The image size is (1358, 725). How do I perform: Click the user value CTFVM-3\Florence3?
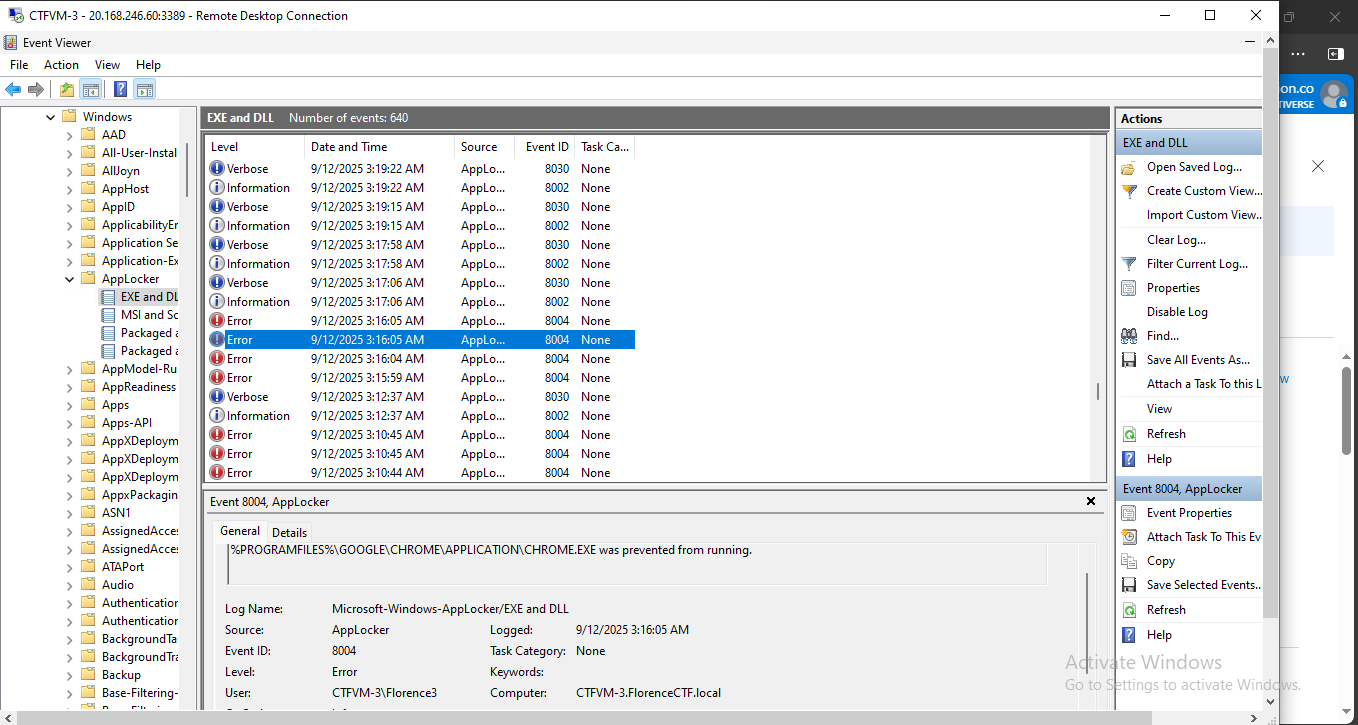384,693
